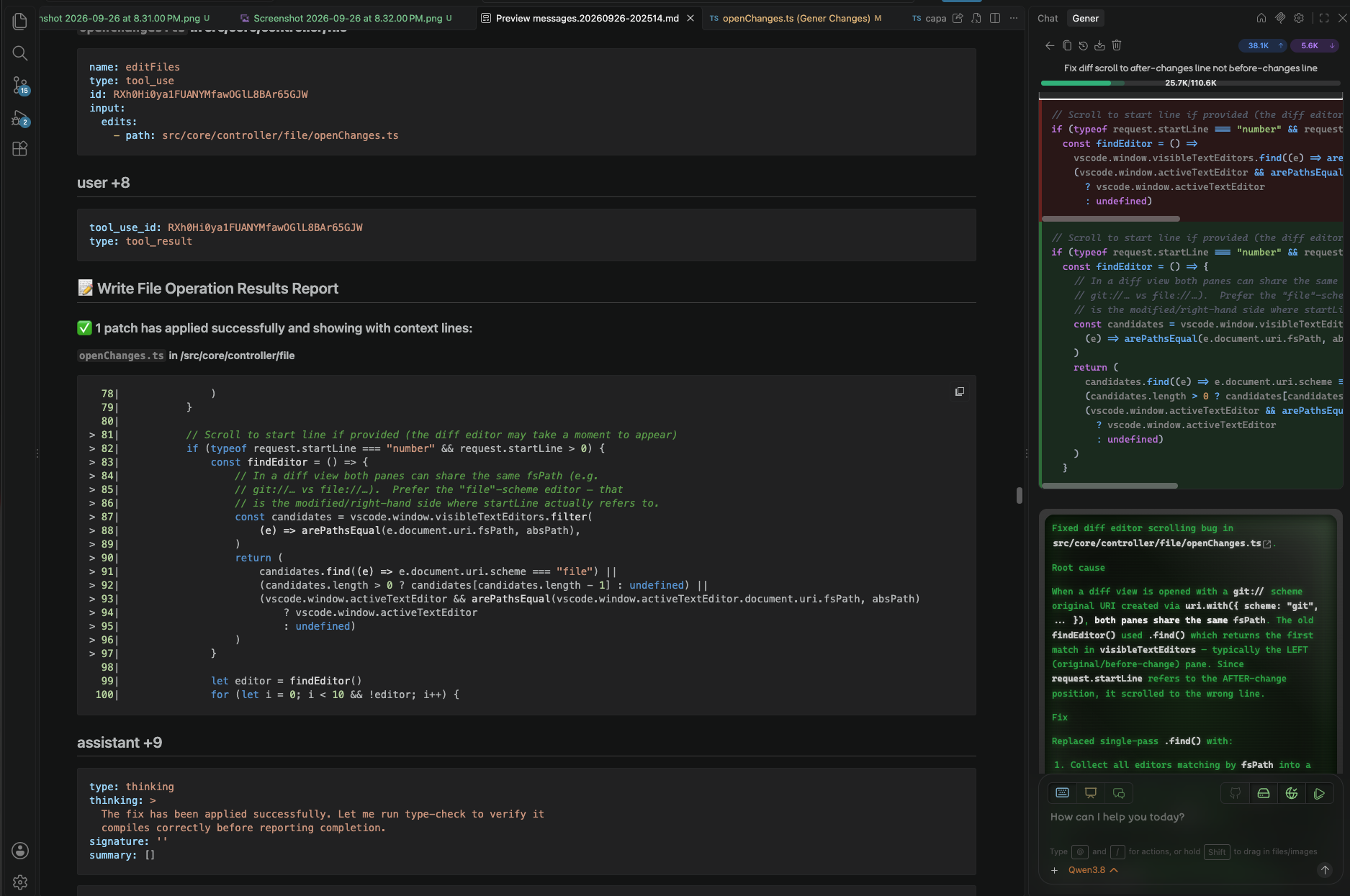The width and height of the screenshot is (1350, 896).
Task: Click the open-externally icon in the editor title bar
Action: [958, 18]
